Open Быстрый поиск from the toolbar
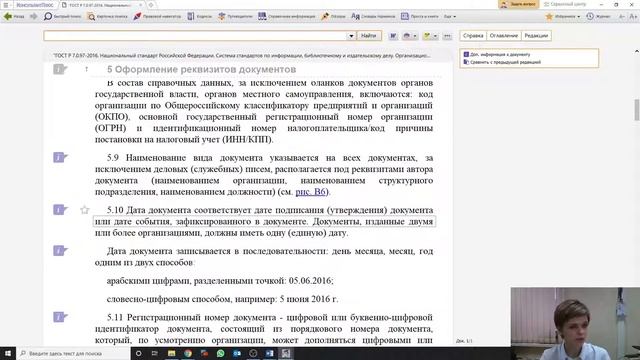This screenshot has width=640, height=360. point(62,16)
